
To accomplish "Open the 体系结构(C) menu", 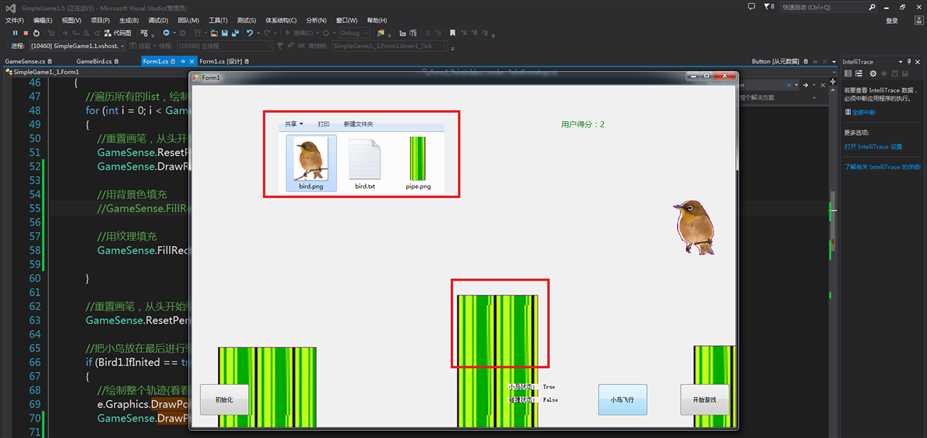I will [x=283, y=20].
